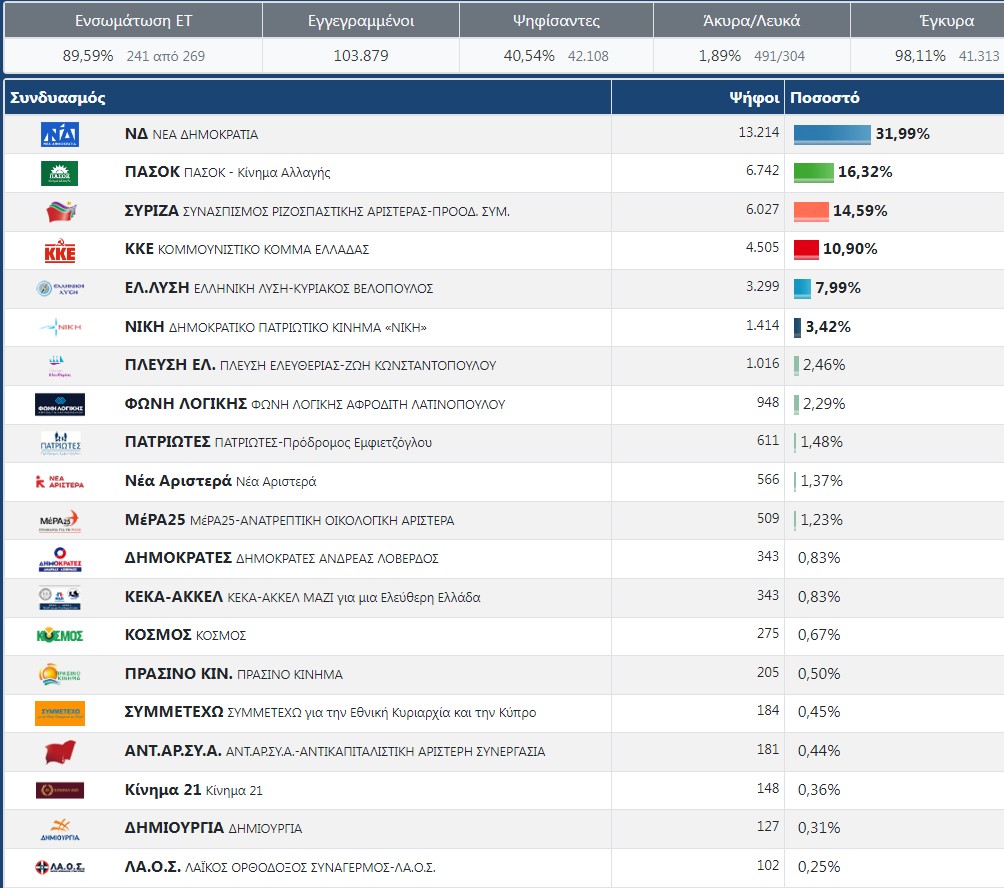Select the ΑΝΤ.ΑΡ.ΣΥ.Α. red flag logo
The width and height of the screenshot is (1004, 888).
pos(59,752)
